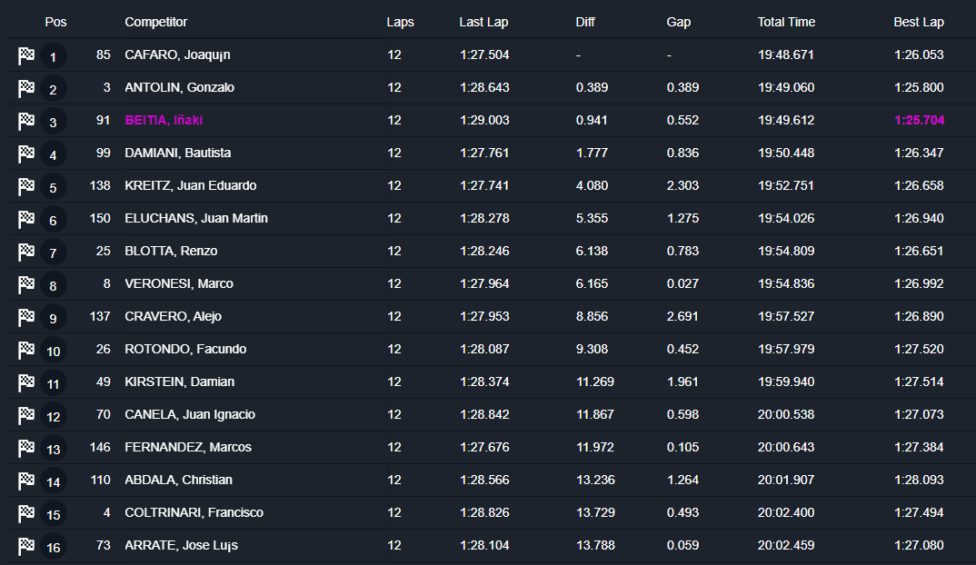Select the finish flag in BEITIA's row
976x565 pixels.
tap(26, 121)
